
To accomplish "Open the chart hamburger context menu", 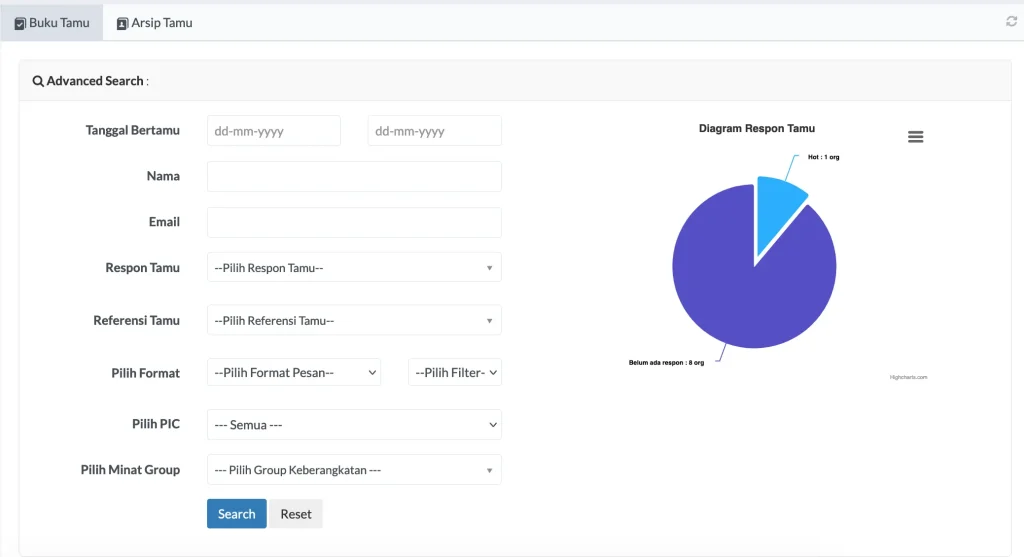I will (915, 137).
